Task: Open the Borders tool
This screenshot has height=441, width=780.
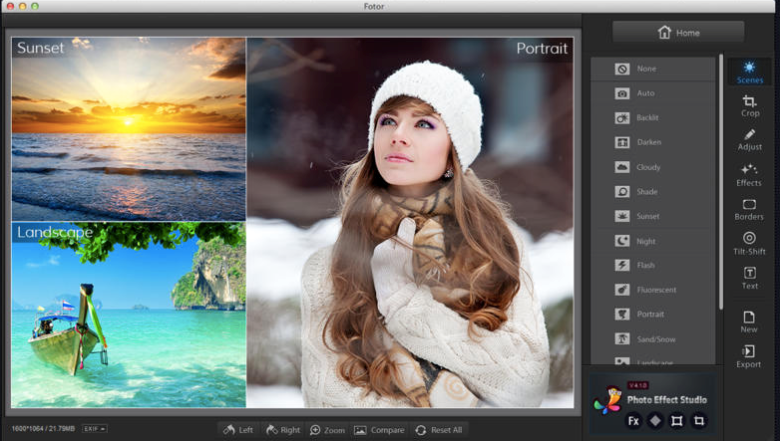Action: coord(749,210)
